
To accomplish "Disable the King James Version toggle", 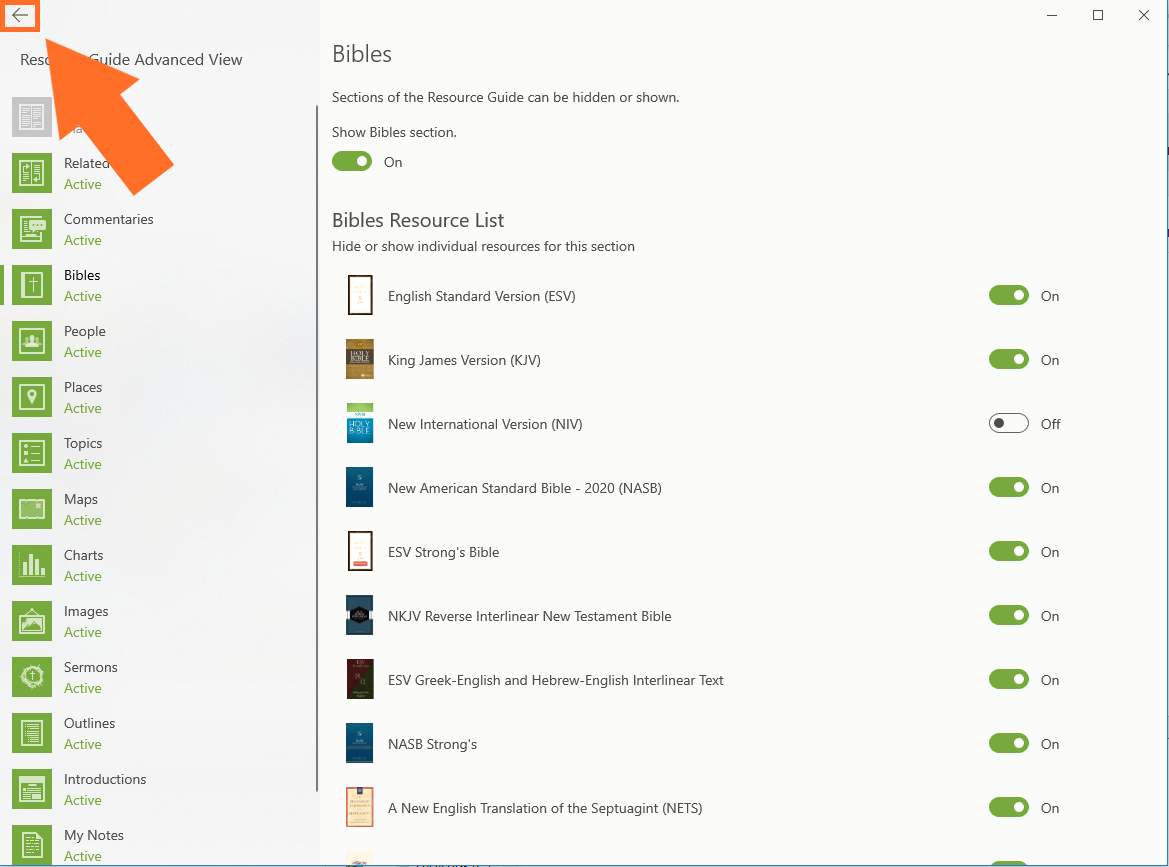I will tap(1008, 360).
